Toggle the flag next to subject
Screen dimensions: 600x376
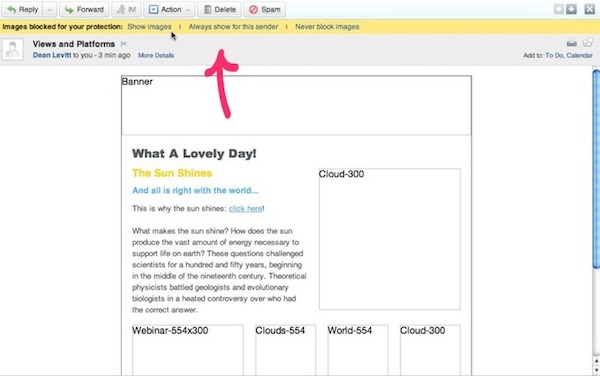pyautogui.click(x=123, y=44)
